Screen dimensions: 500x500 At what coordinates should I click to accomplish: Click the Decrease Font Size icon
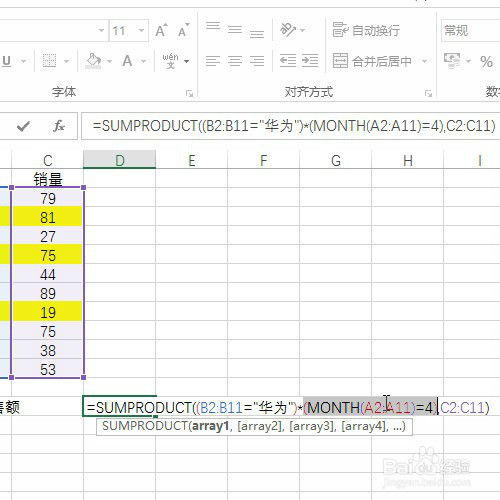[x=183, y=31]
